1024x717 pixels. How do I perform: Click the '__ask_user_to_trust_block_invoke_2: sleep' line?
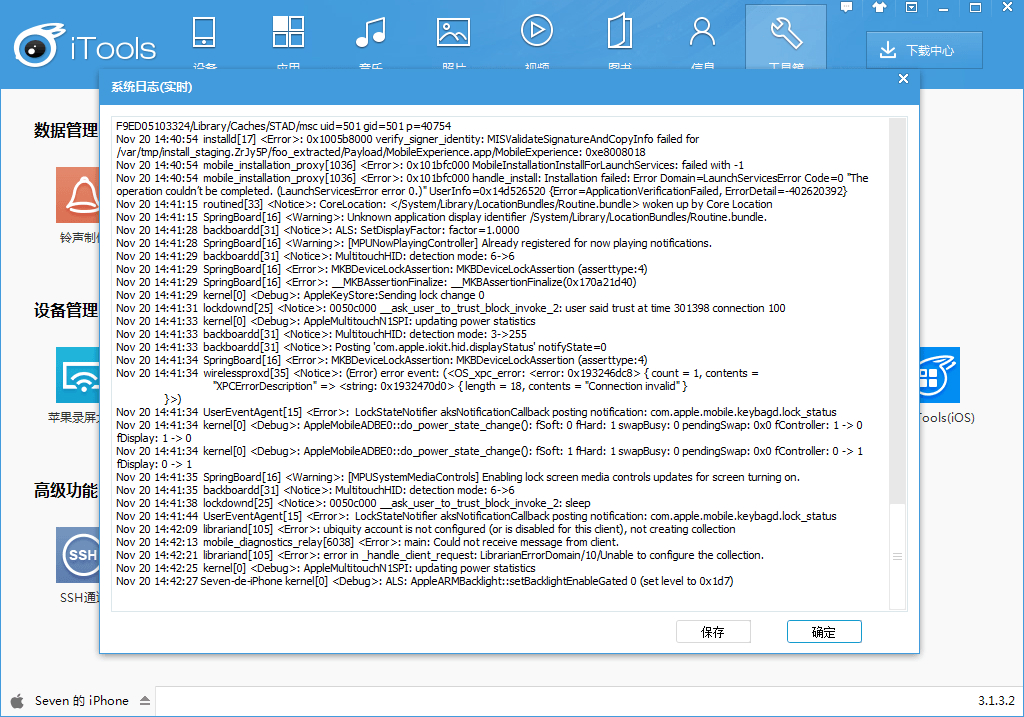click(x=353, y=503)
